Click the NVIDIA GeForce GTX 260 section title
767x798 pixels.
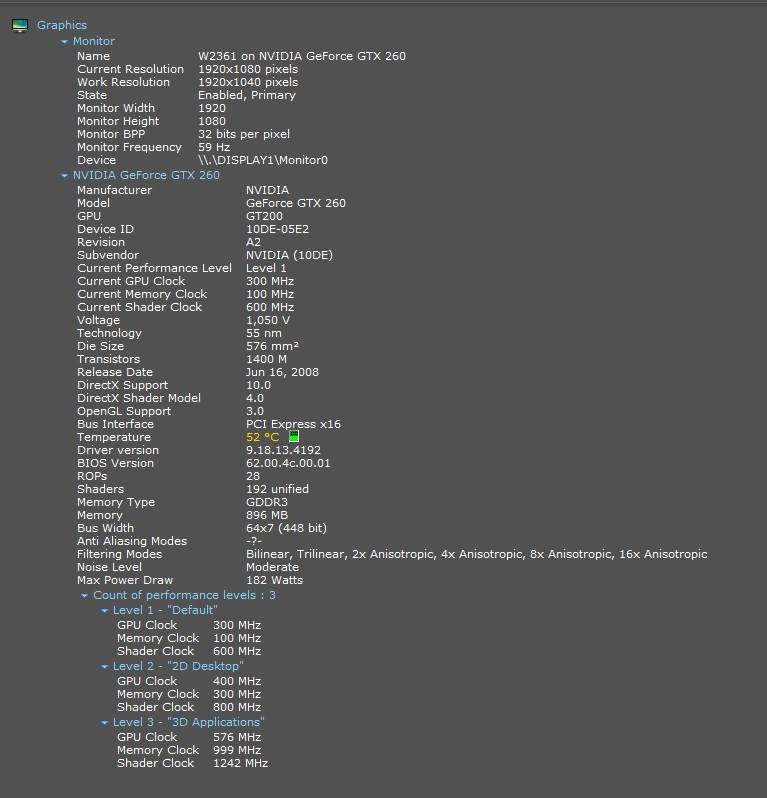click(x=146, y=175)
